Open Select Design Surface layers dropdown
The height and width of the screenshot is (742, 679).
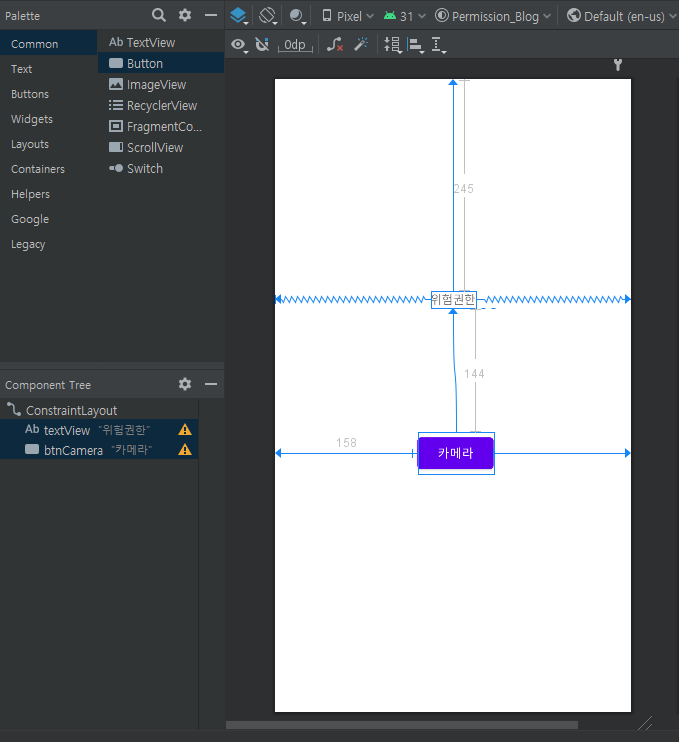tap(239, 16)
